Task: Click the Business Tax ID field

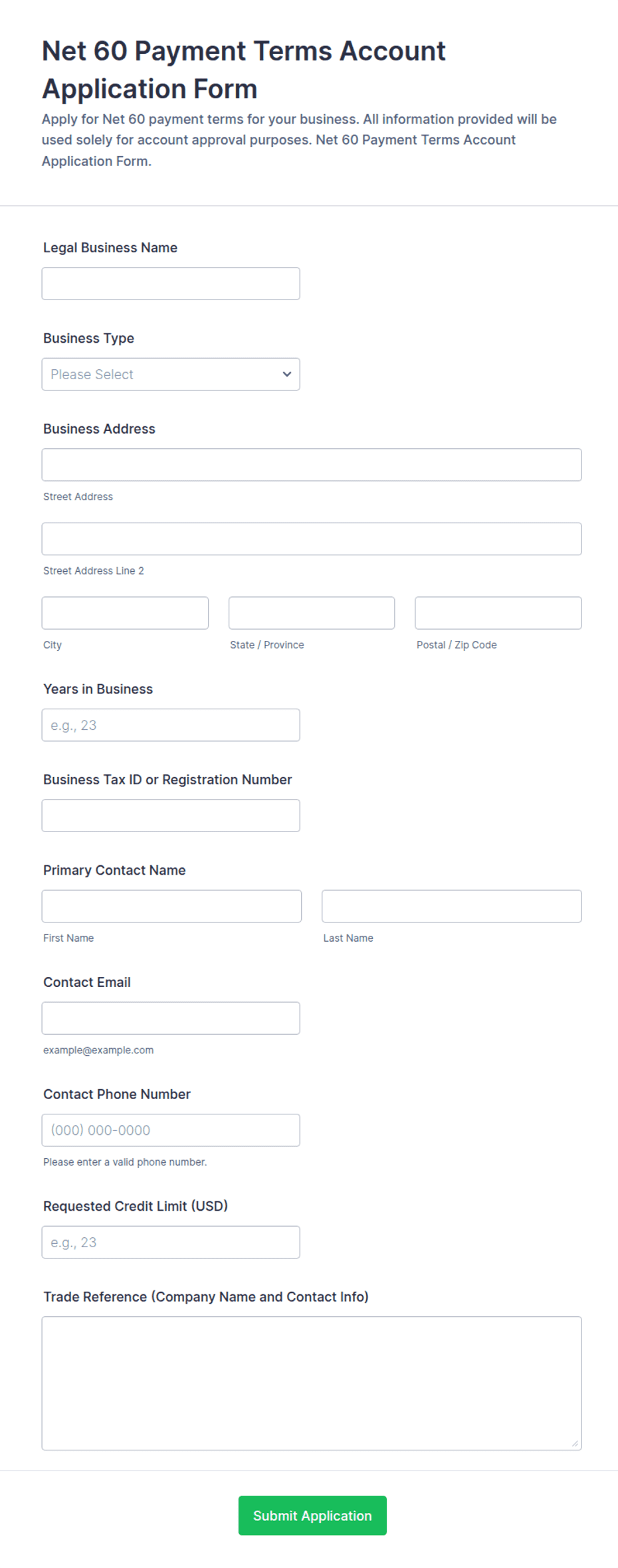Action: (171, 816)
